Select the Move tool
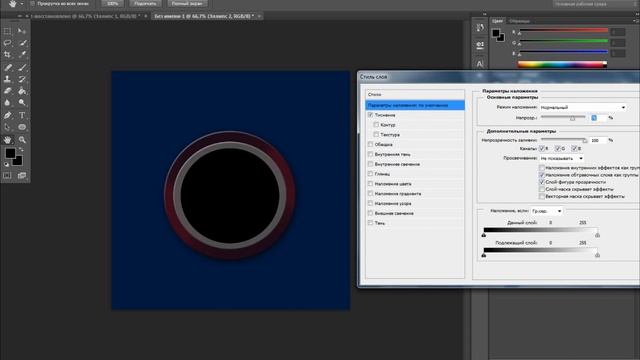The image size is (640, 360). click(x=22, y=31)
